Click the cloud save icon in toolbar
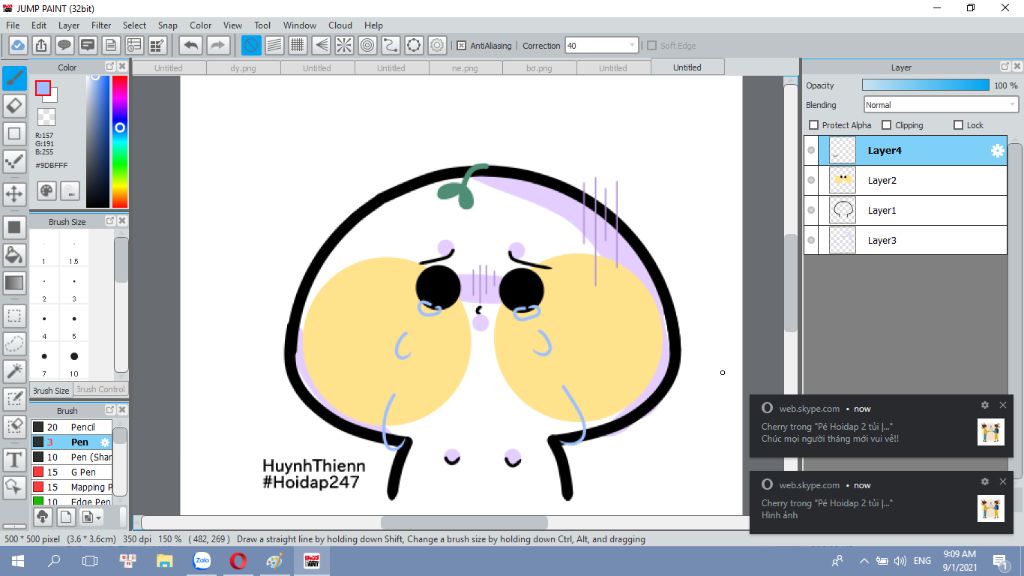This screenshot has height=576, width=1024. [18, 45]
